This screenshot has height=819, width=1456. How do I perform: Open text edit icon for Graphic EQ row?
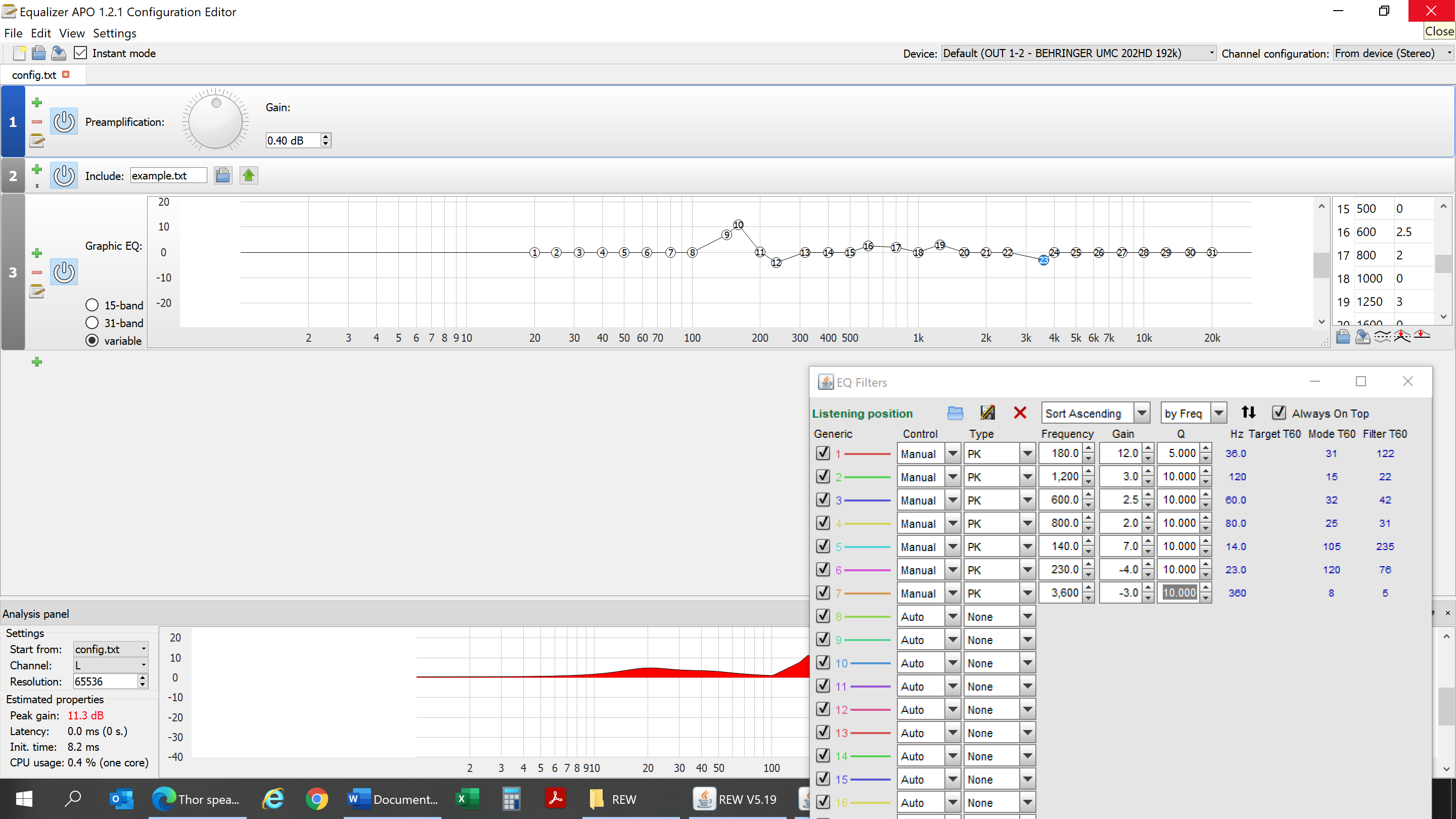click(37, 292)
